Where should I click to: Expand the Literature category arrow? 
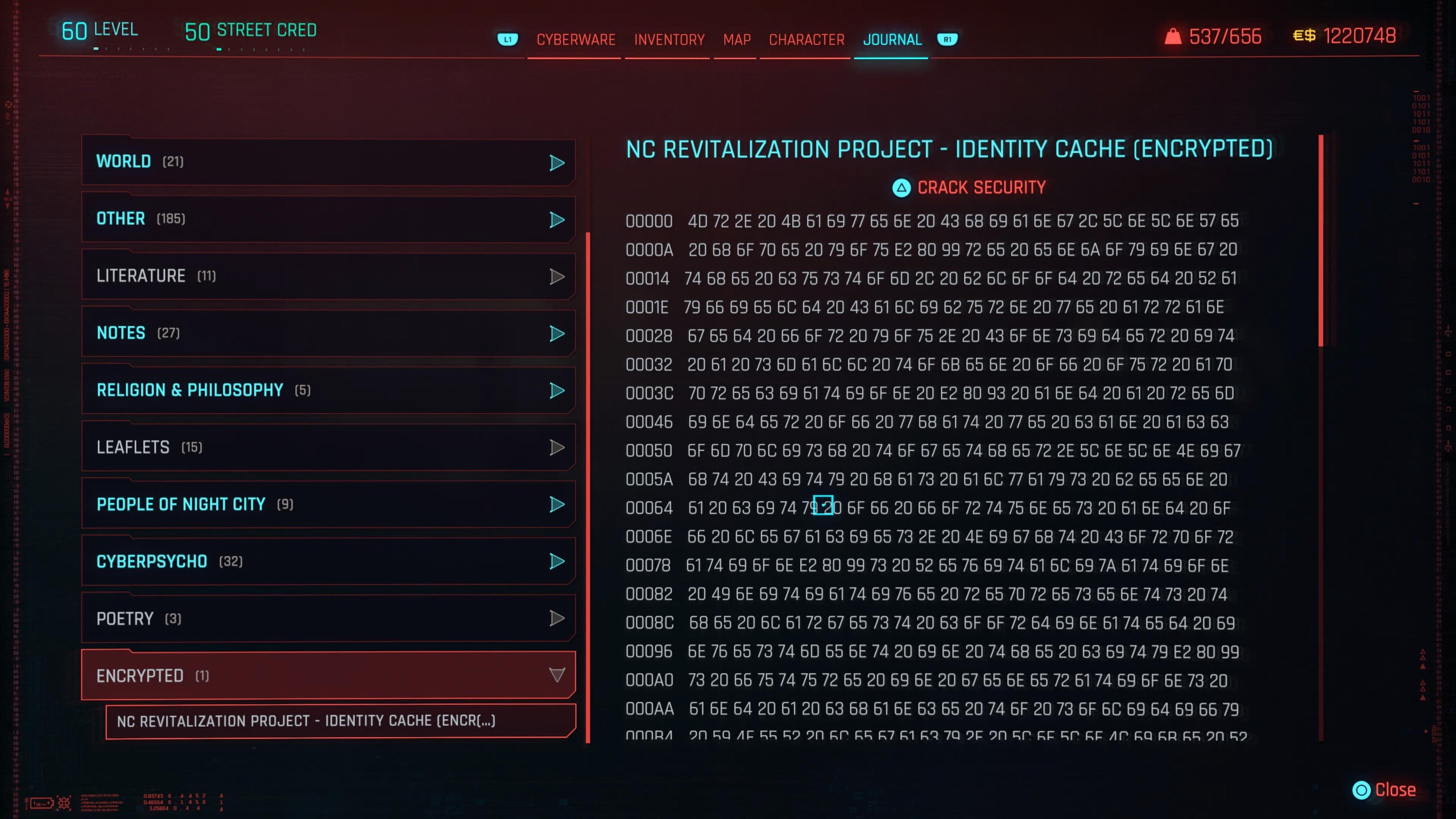(x=557, y=276)
